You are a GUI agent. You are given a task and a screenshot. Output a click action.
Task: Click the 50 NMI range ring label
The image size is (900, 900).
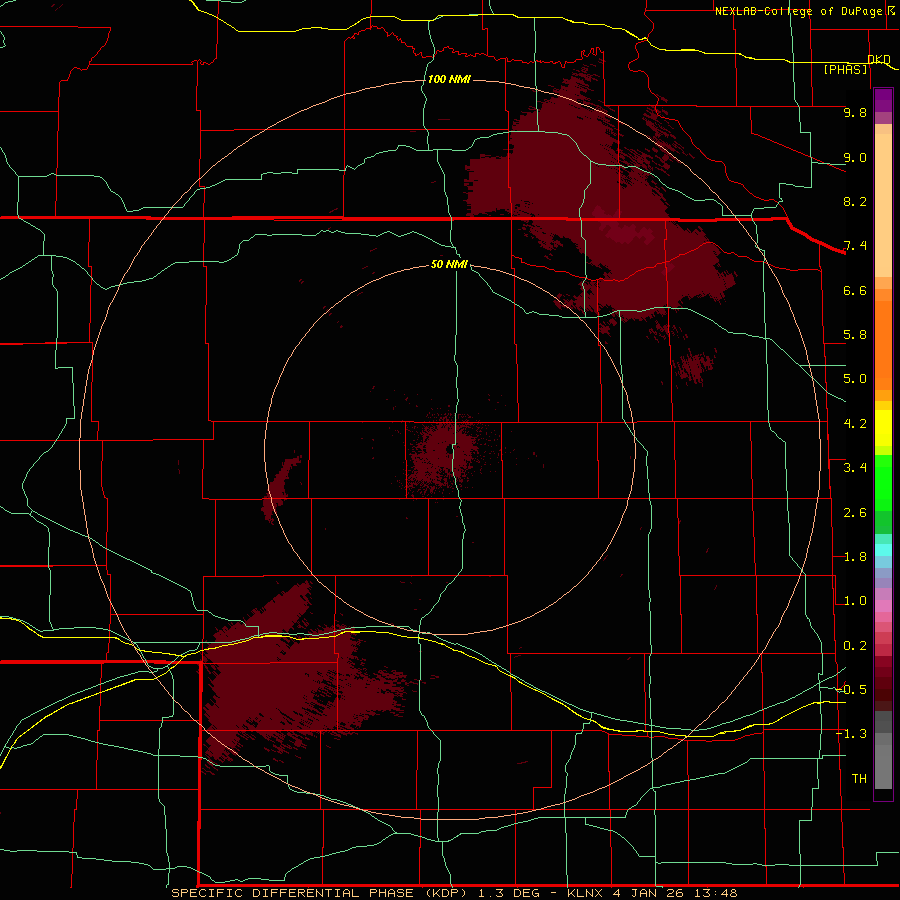pyautogui.click(x=449, y=264)
